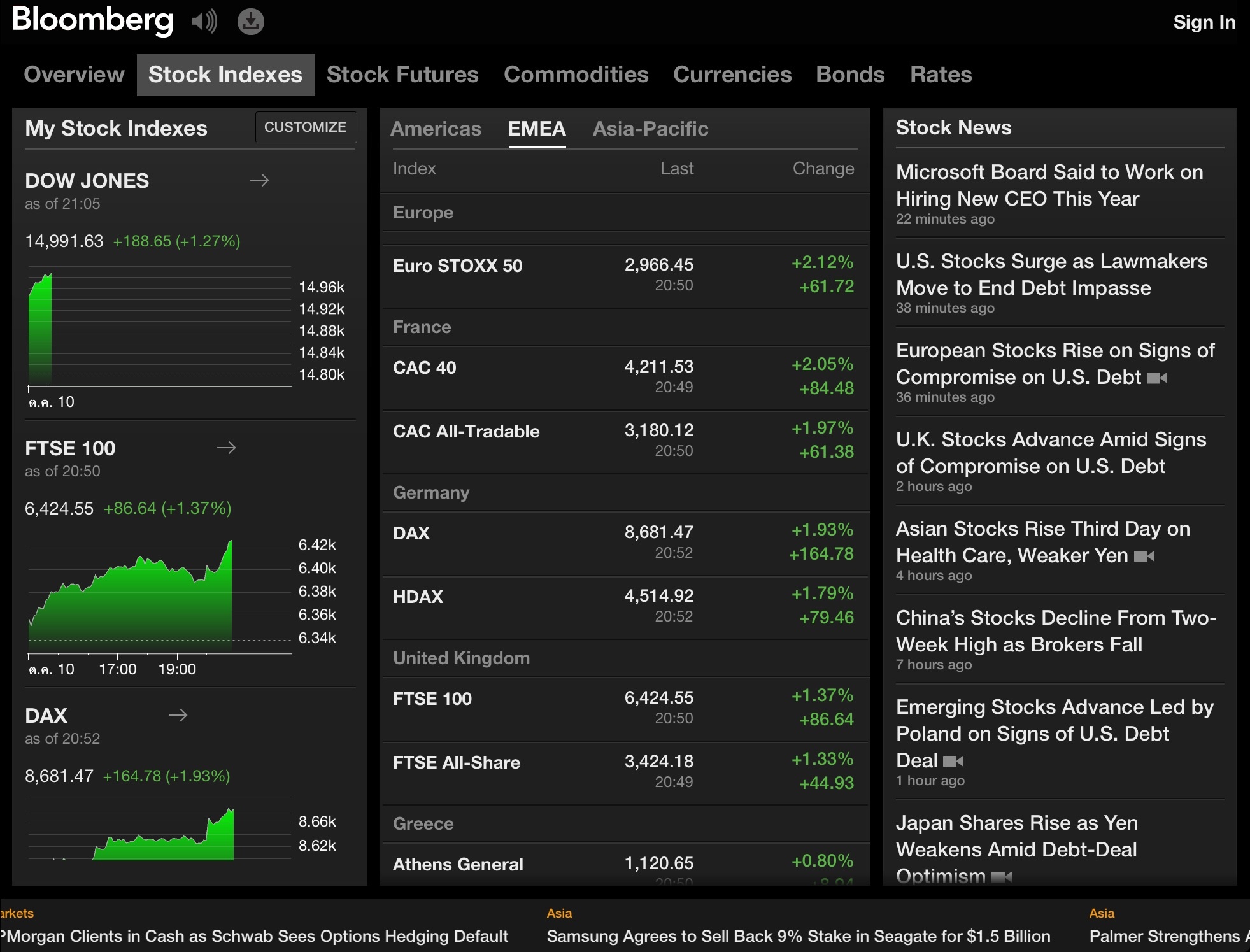The image size is (1250, 952).
Task: Select the DAX row in EMEA table
Action: coord(625,544)
